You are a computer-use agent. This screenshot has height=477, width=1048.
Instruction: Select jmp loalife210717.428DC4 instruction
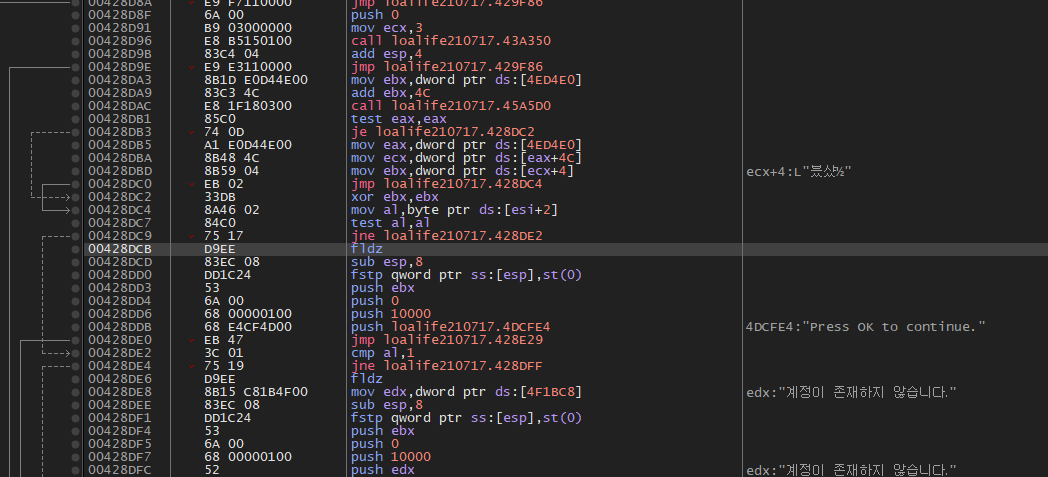click(x=446, y=184)
